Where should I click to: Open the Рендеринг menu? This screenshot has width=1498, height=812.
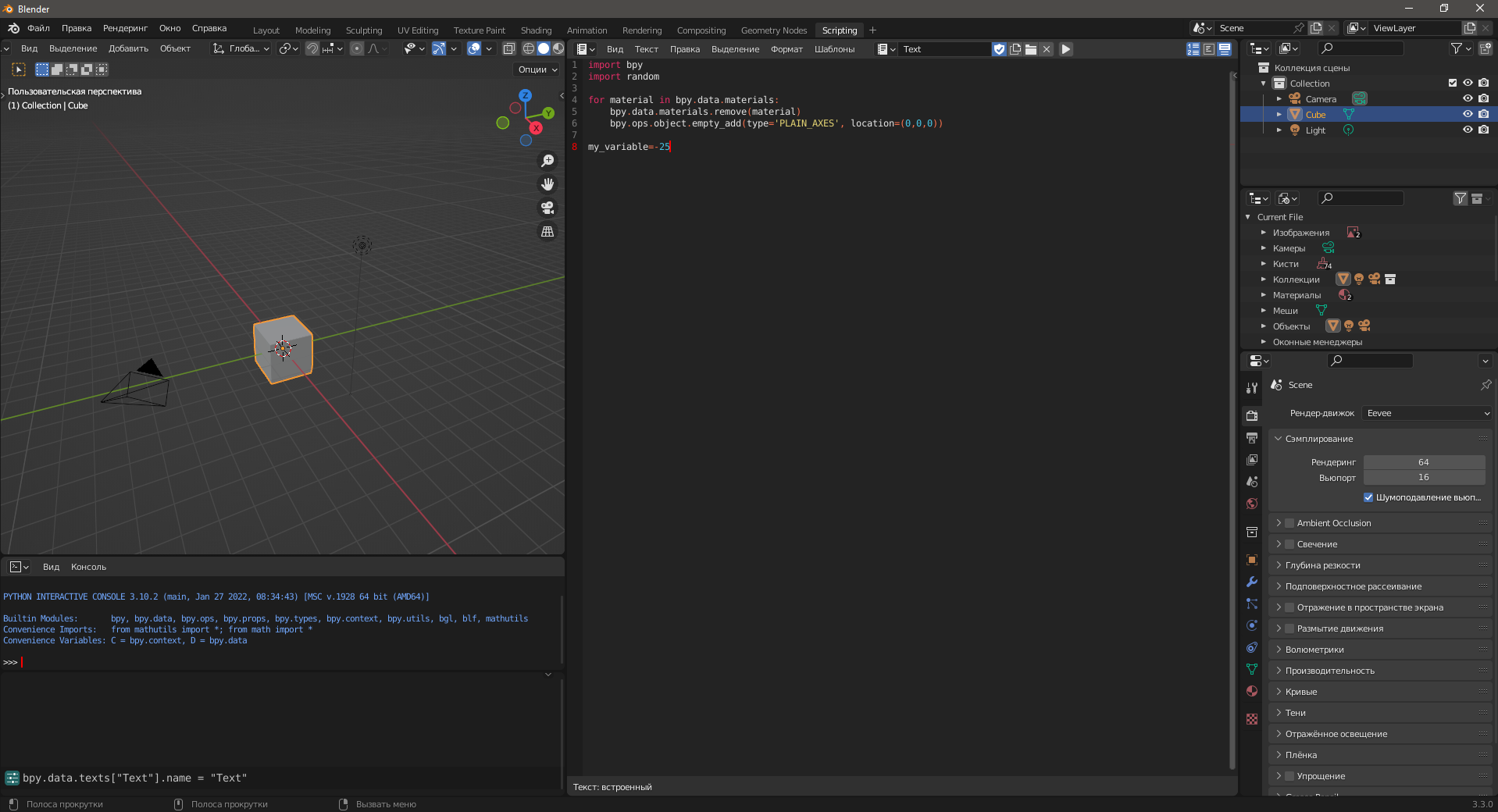click(125, 28)
